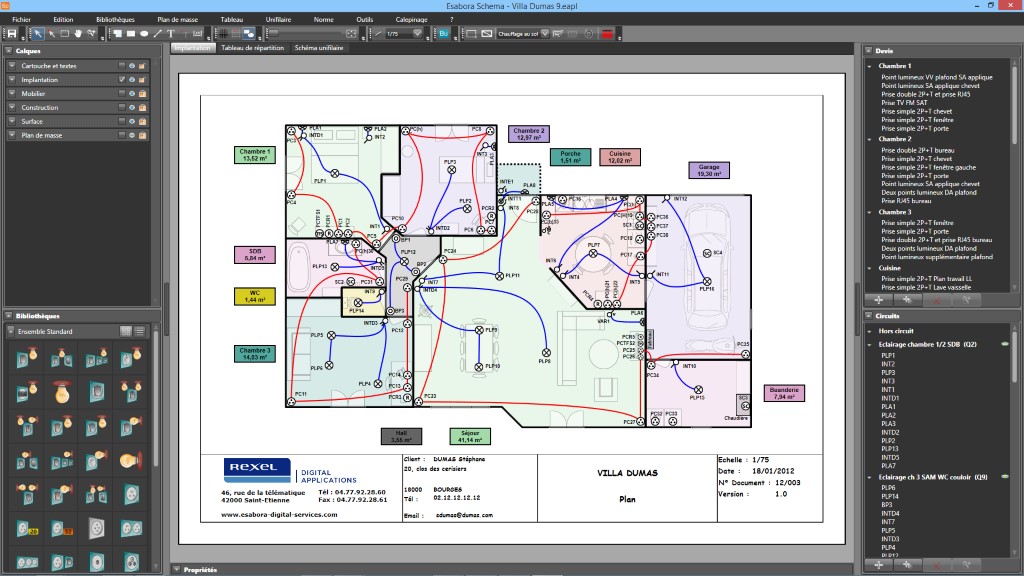Select the Text tool

(170, 33)
